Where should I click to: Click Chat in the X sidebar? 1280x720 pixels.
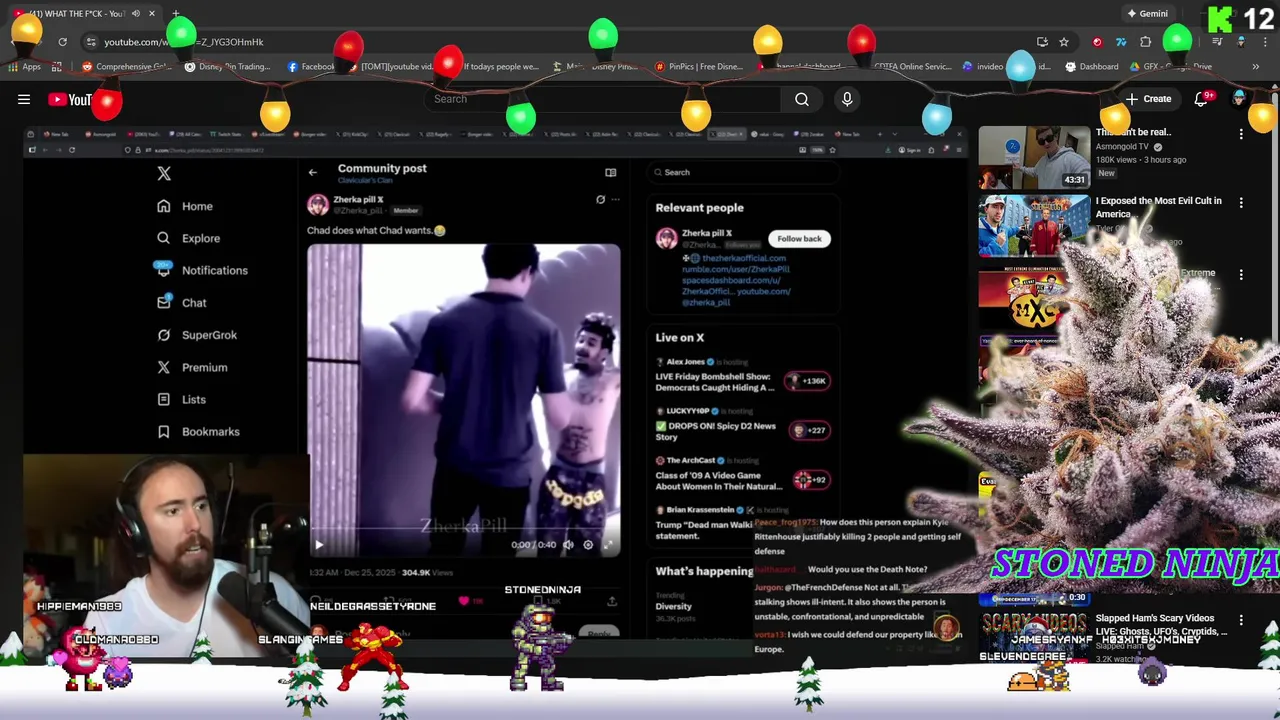point(181,303)
